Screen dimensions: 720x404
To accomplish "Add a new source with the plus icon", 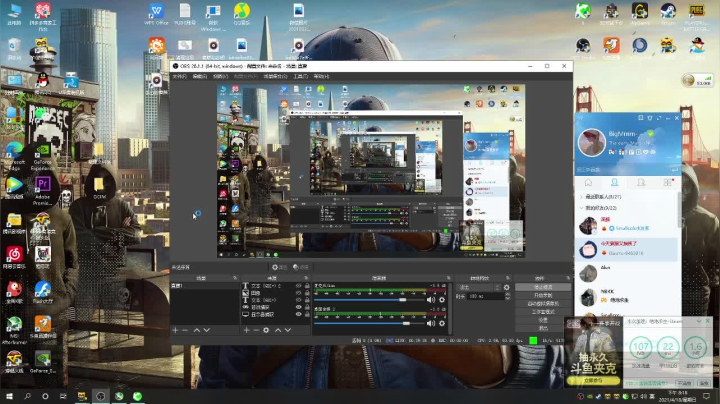I will [x=246, y=330].
